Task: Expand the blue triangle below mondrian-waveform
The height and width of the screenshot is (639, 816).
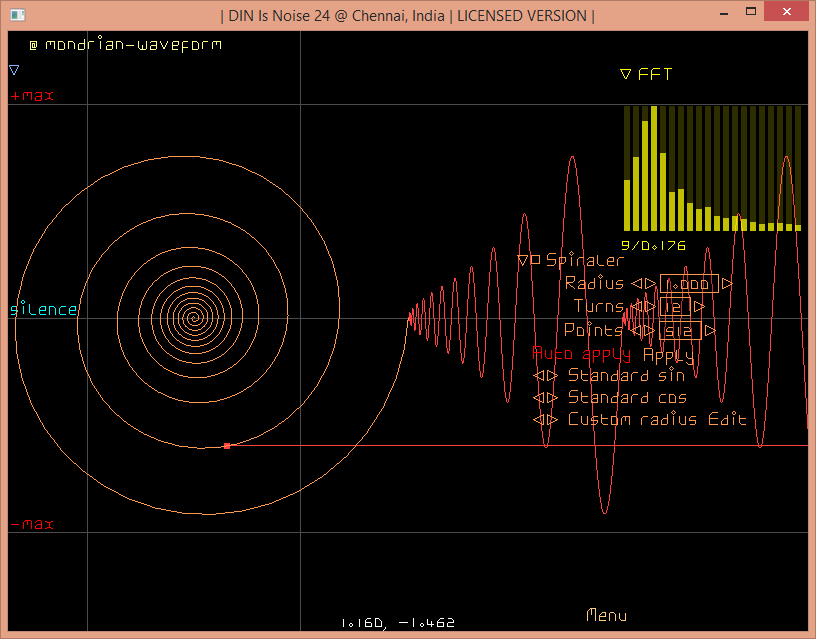Action: click(x=14, y=70)
